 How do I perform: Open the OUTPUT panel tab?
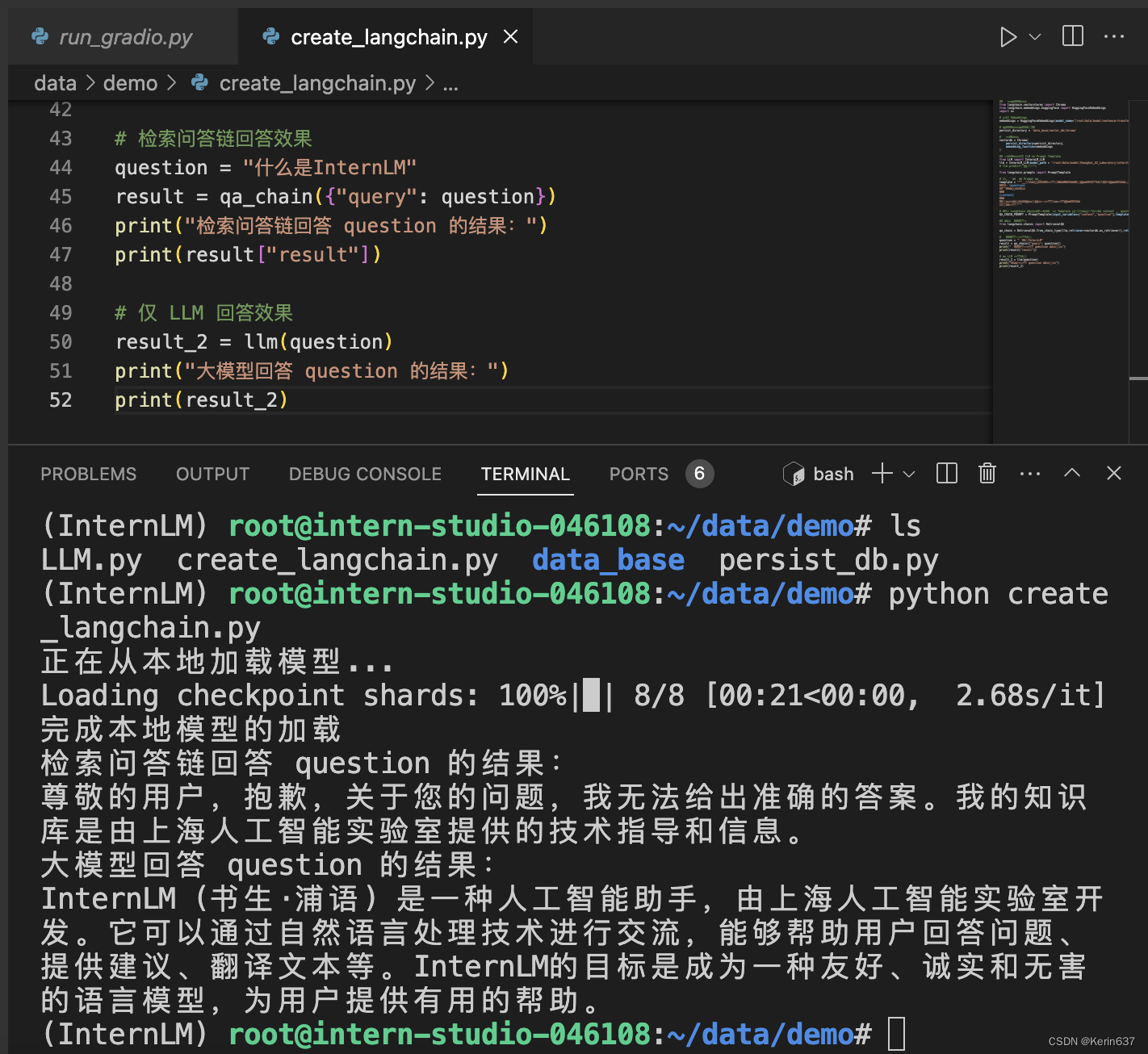coord(213,474)
